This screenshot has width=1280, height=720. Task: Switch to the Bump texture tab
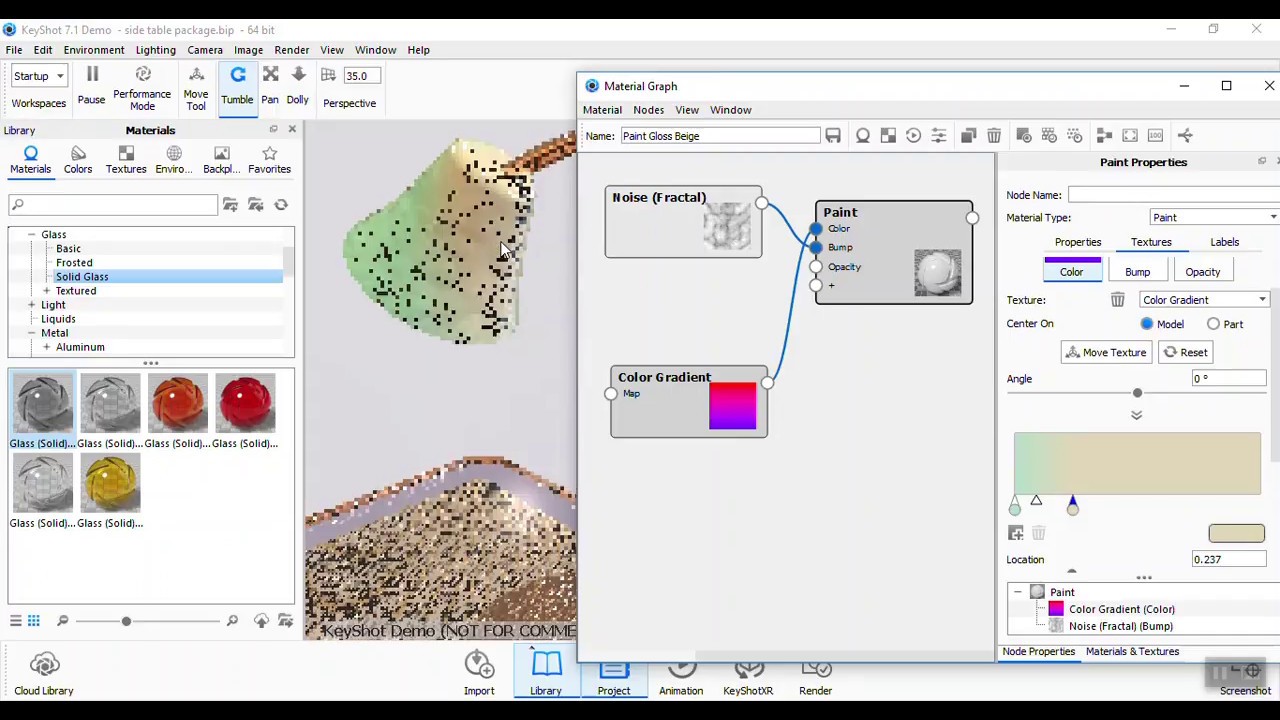1137,272
